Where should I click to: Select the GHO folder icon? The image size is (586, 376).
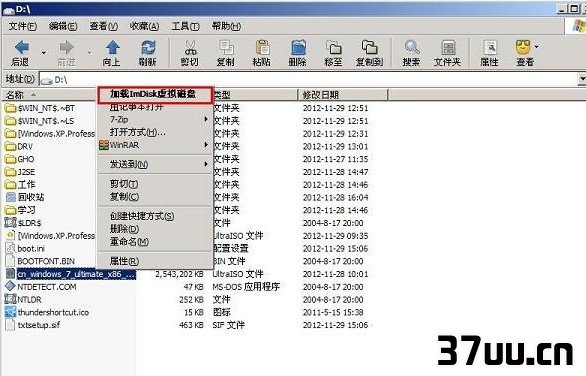click(10, 159)
